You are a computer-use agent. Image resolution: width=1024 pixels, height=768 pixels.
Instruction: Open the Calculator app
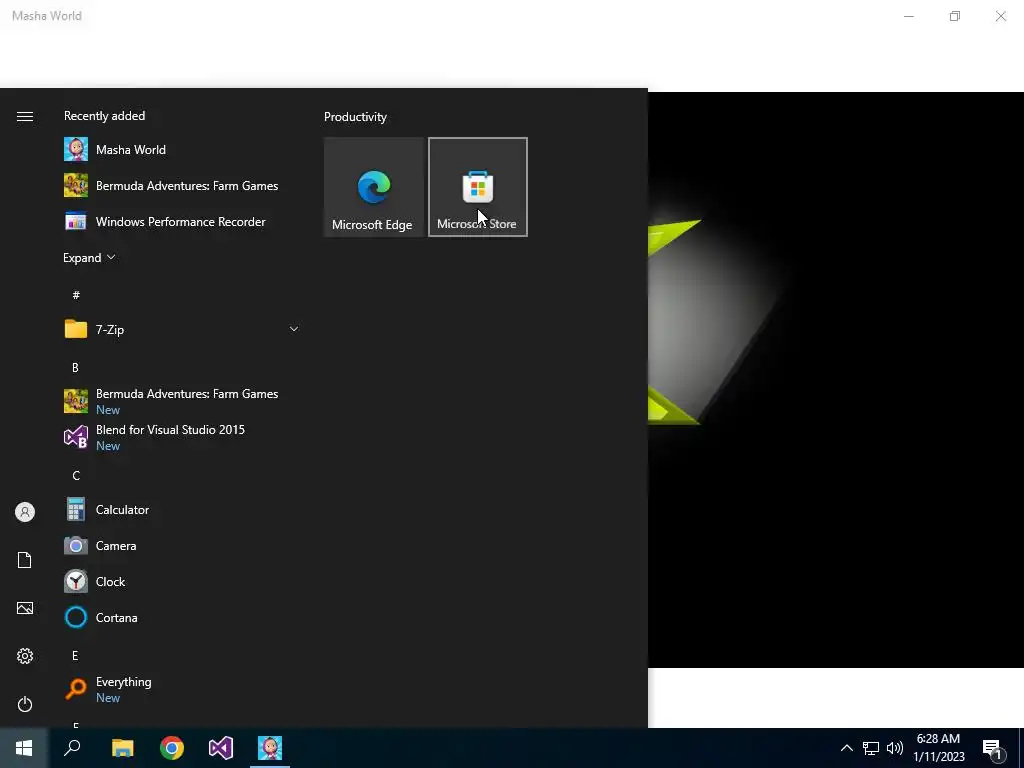pos(182,509)
